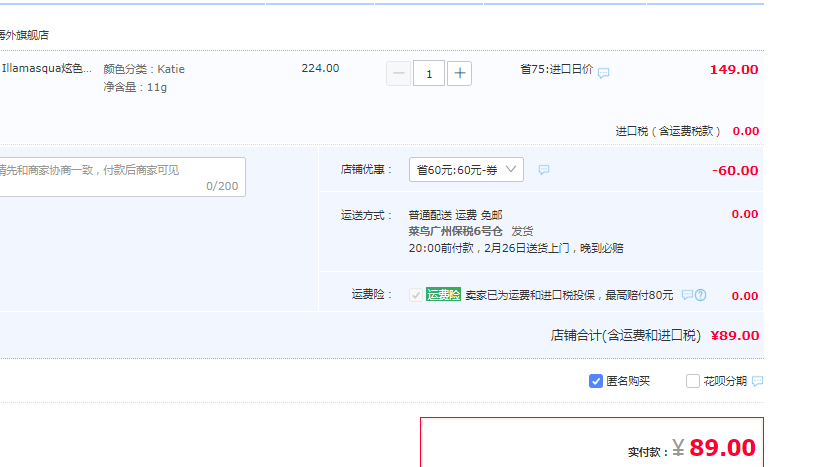831x467 pixels.
Task: Click the help question mark in 运费险 row
Action: pos(701,295)
